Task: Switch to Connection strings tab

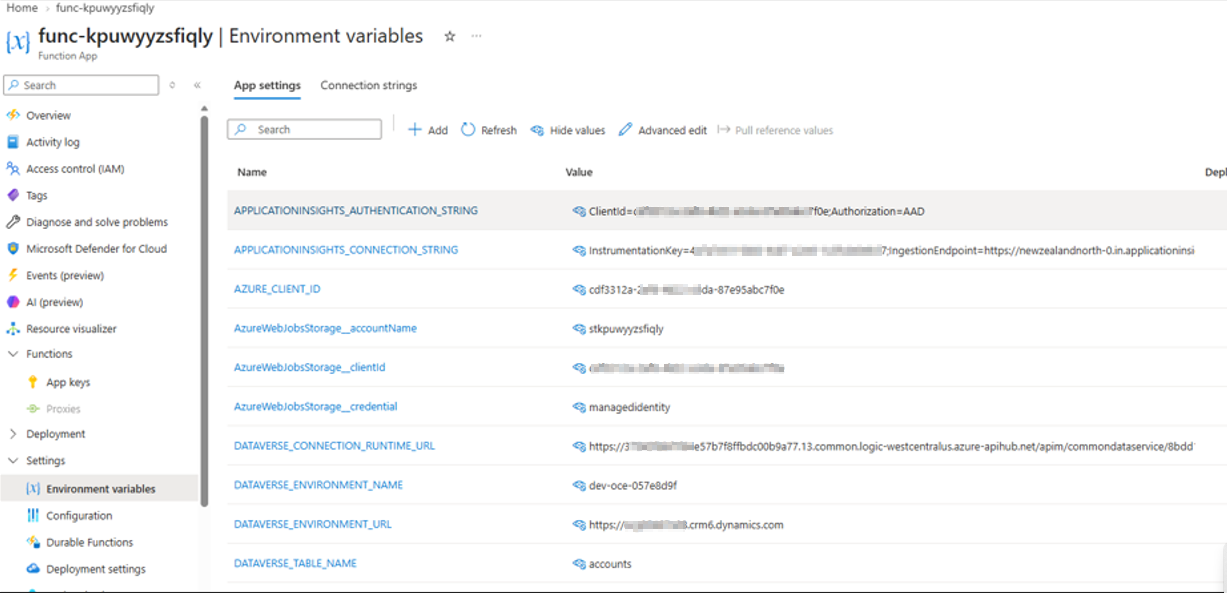Action: [x=369, y=86]
